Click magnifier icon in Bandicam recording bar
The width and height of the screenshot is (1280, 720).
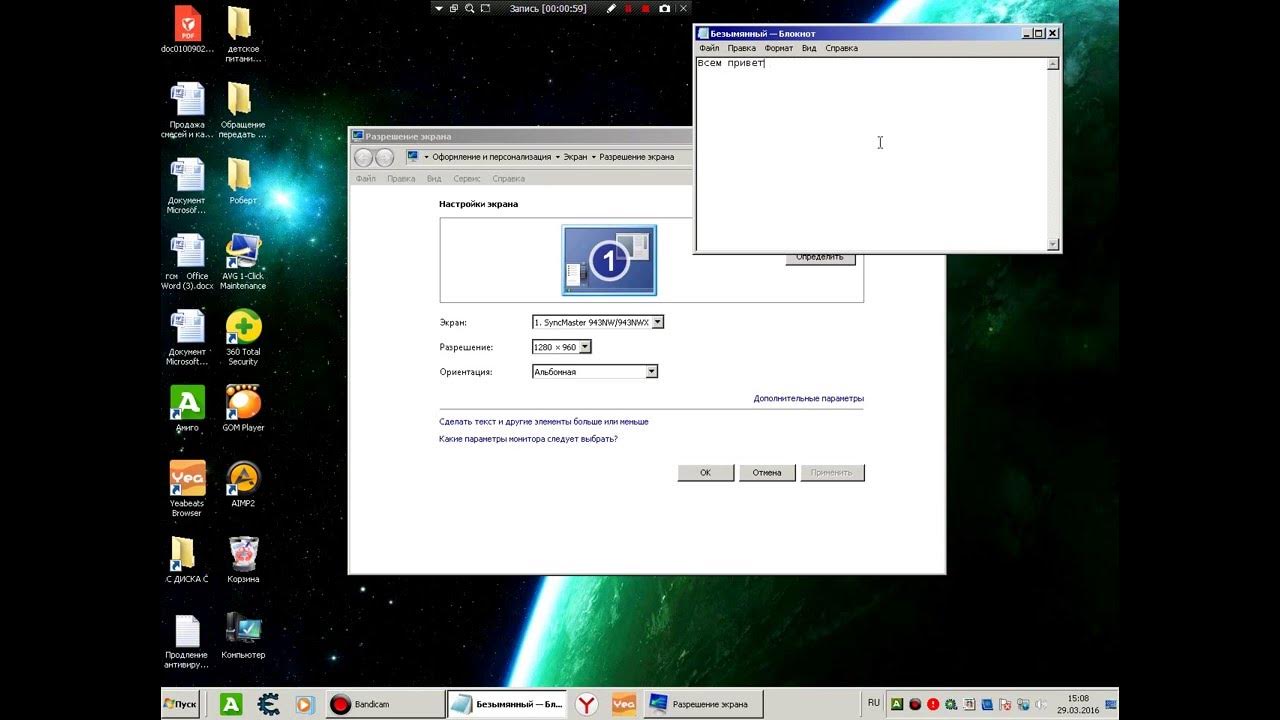(x=470, y=8)
